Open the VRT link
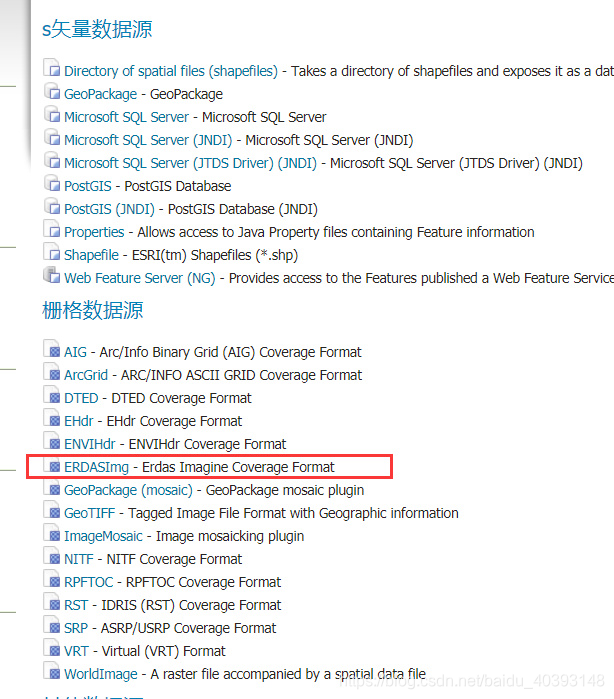Viewport: 614px width, 699px height. coord(77,652)
